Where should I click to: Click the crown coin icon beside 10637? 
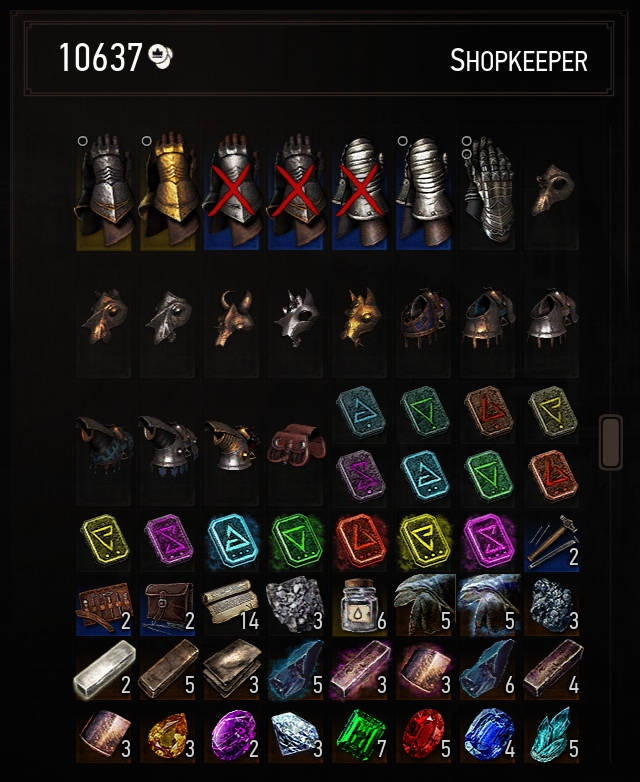click(161, 56)
